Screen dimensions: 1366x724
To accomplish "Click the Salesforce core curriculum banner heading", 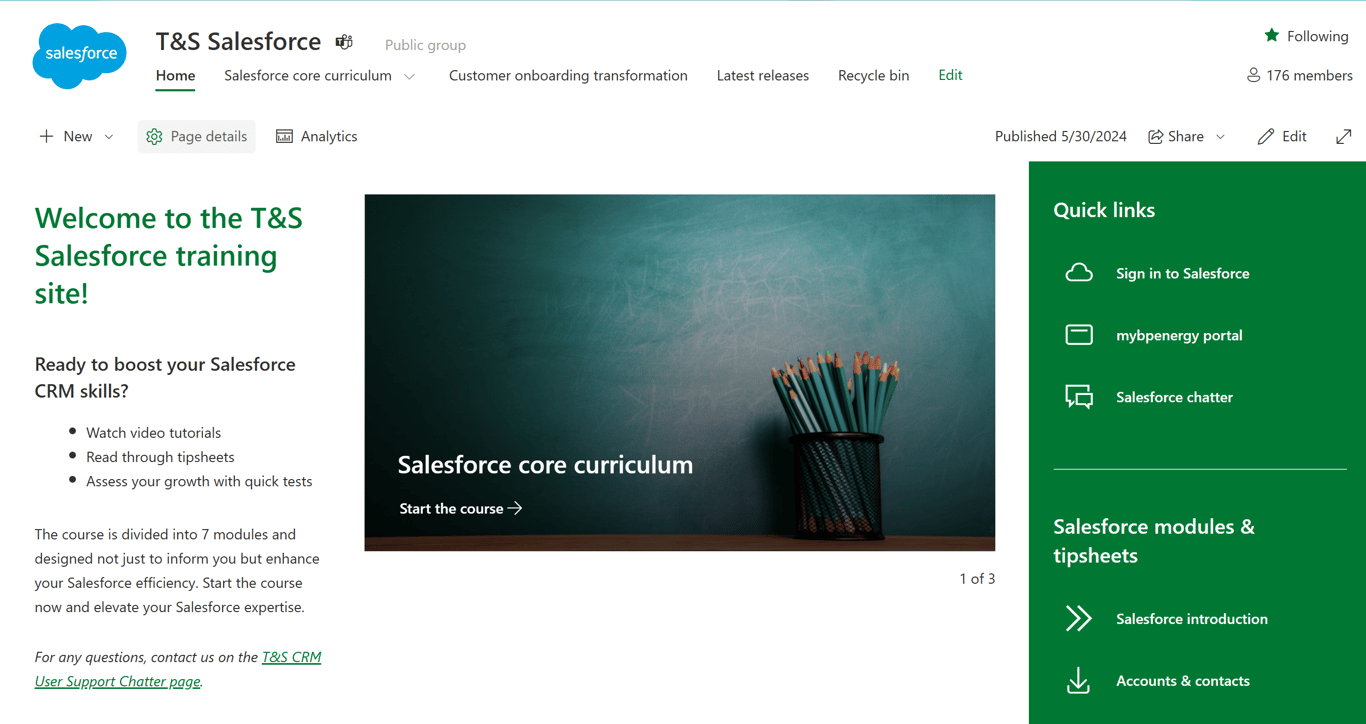I will pos(545,464).
